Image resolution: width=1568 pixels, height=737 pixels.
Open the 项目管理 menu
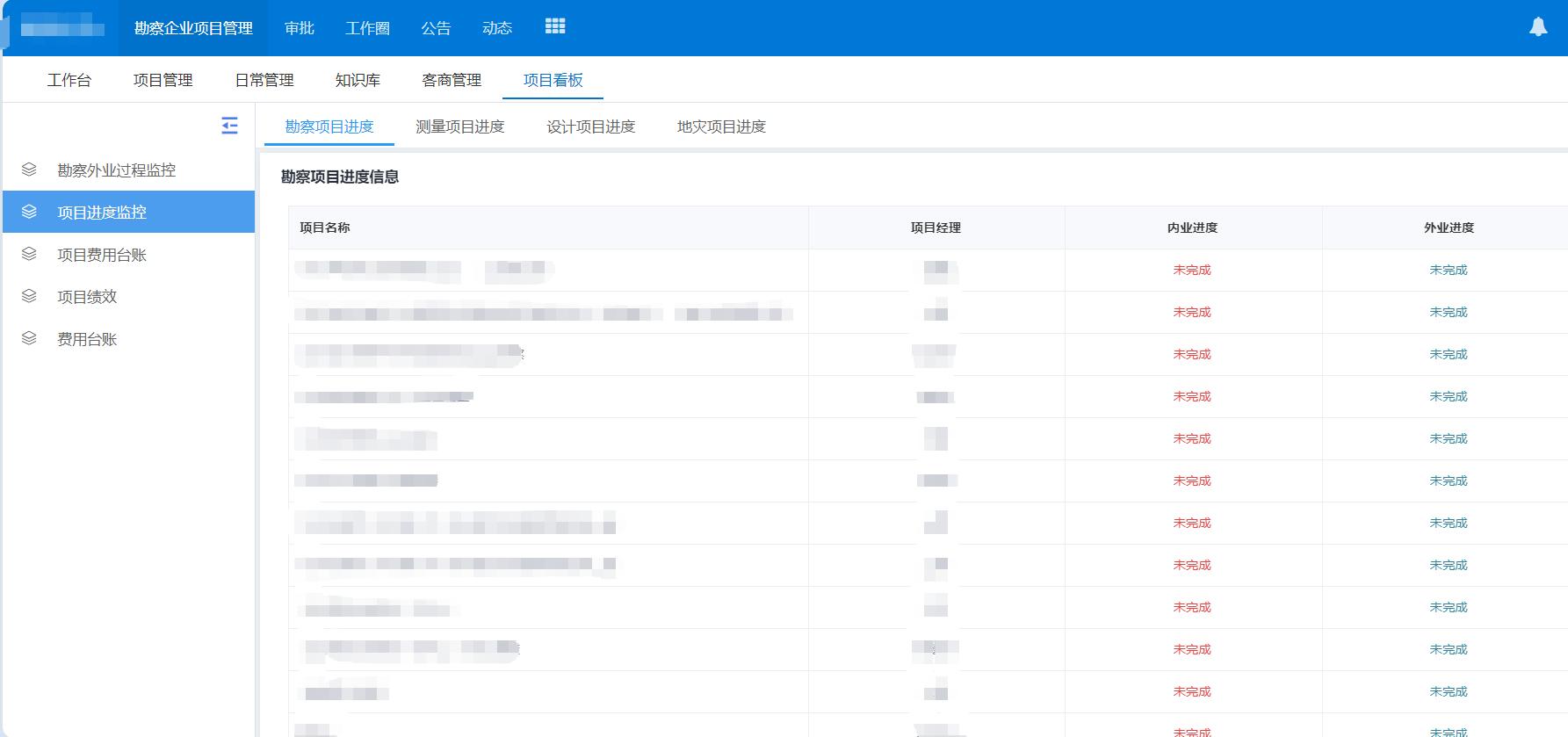tap(163, 80)
